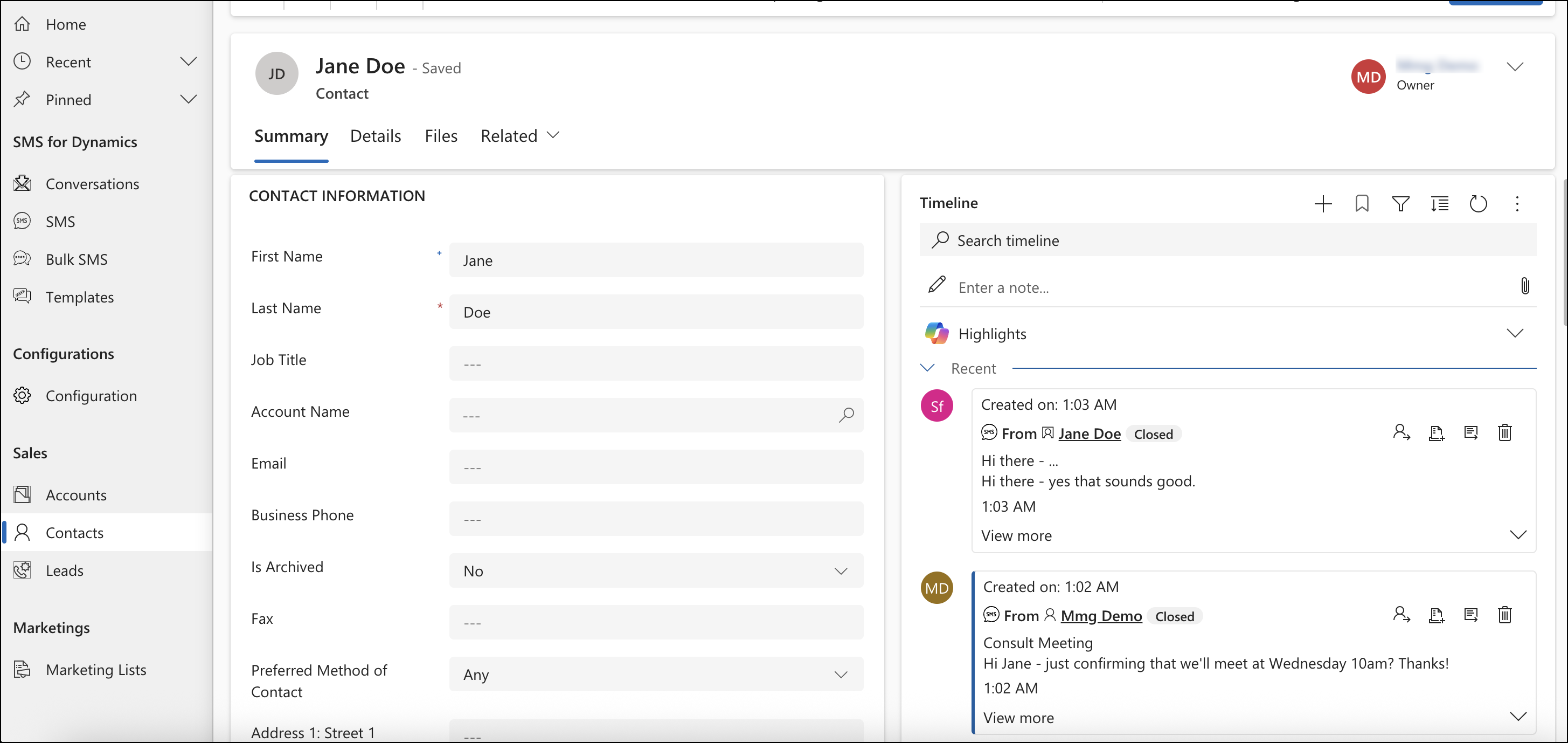Screen dimensions: 1568x743
Task: Open the Jane Doe link in the timeline
Action: coord(1089,434)
